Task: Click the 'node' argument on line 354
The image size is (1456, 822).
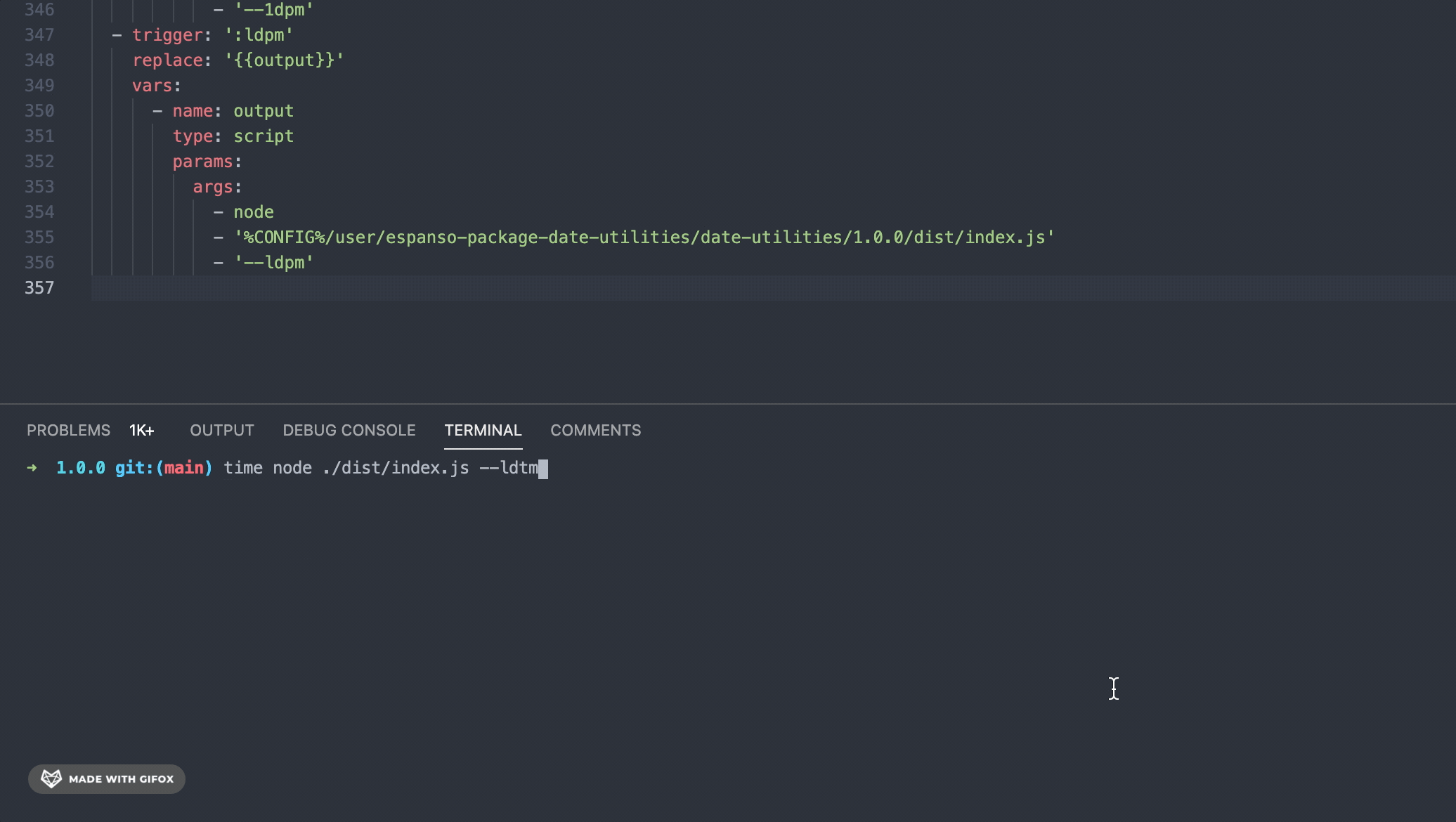Action: coord(254,211)
